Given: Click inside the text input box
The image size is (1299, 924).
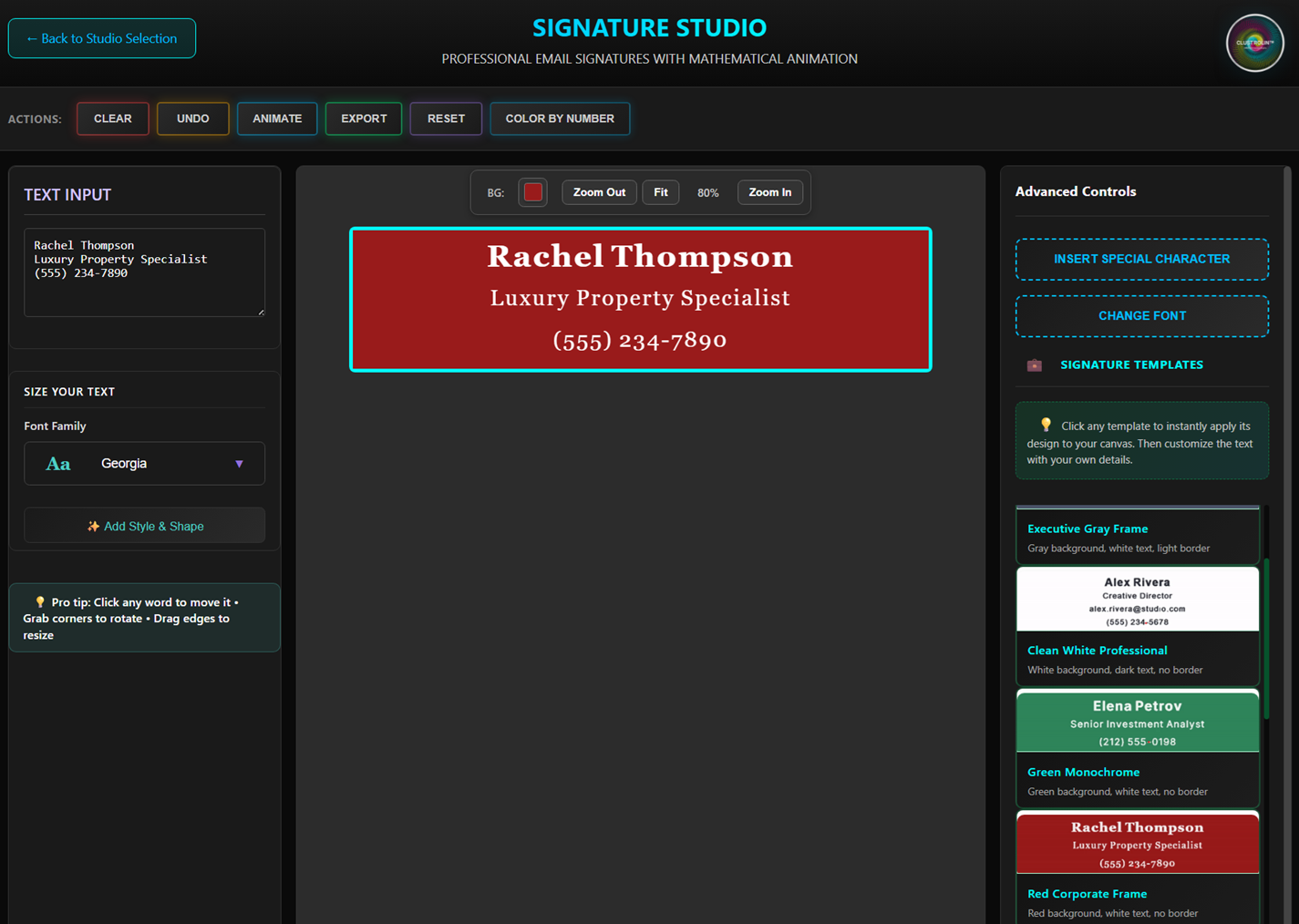Looking at the screenshot, I should tap(144, 272).
